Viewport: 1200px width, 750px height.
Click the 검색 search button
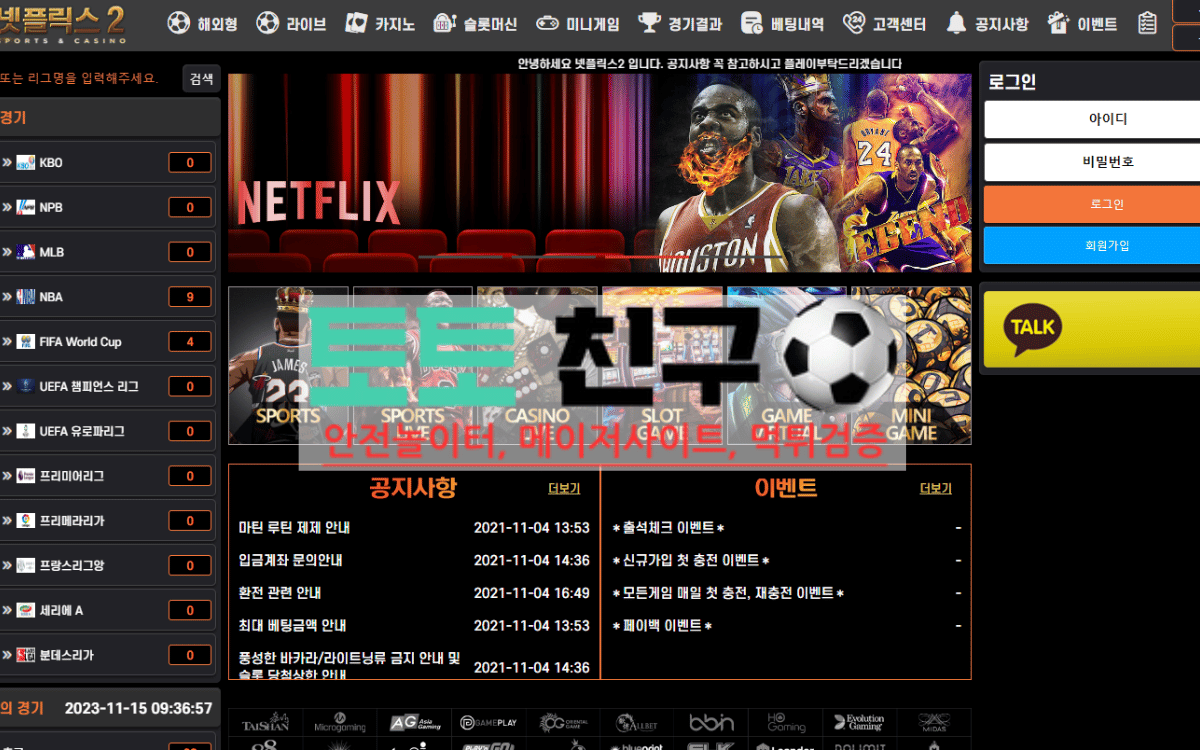(201, 78)
